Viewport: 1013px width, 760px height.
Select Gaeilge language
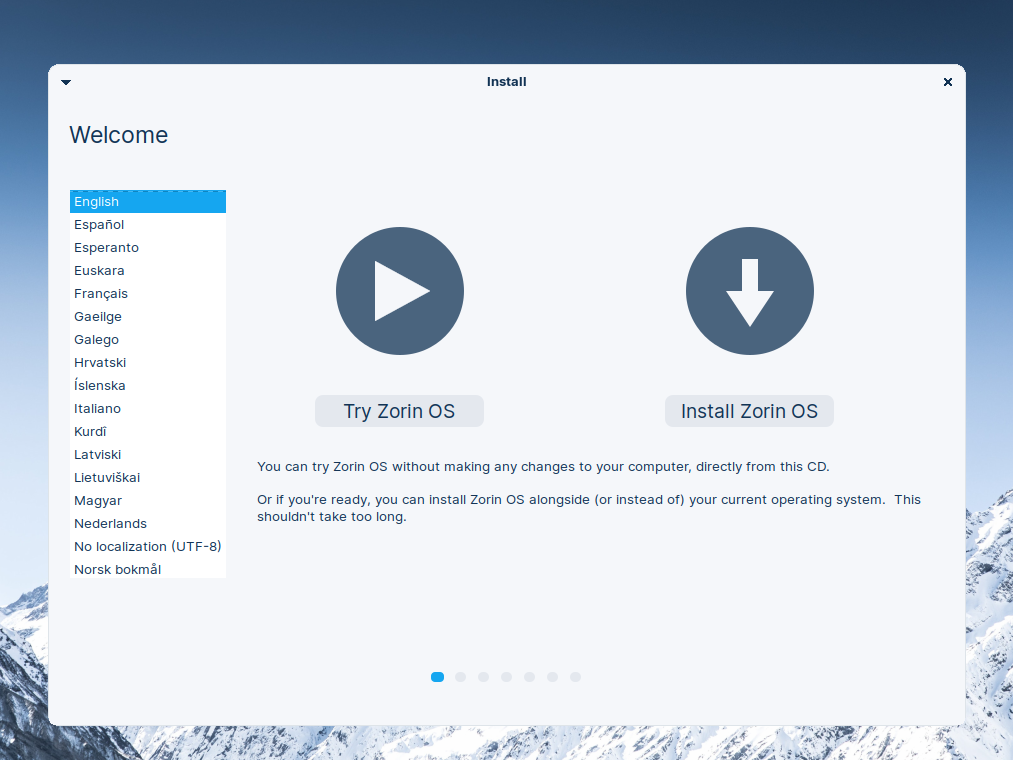(x=148, y=317)
